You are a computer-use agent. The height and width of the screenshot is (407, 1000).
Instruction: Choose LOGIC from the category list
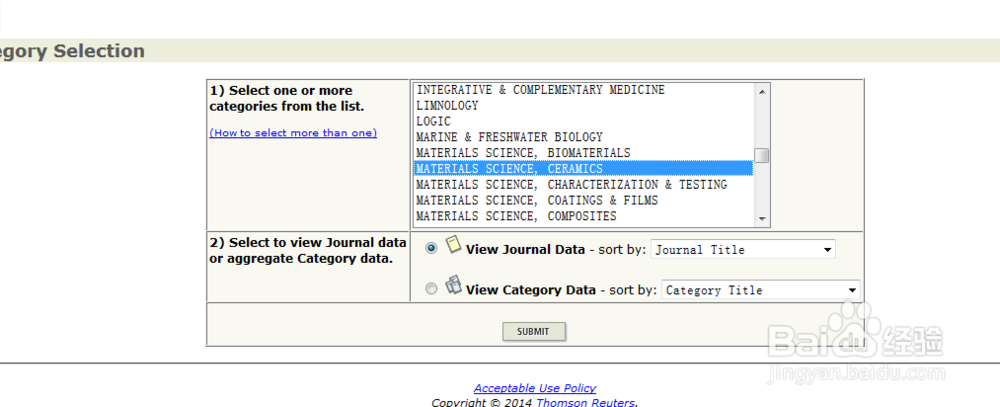point(433,122)
